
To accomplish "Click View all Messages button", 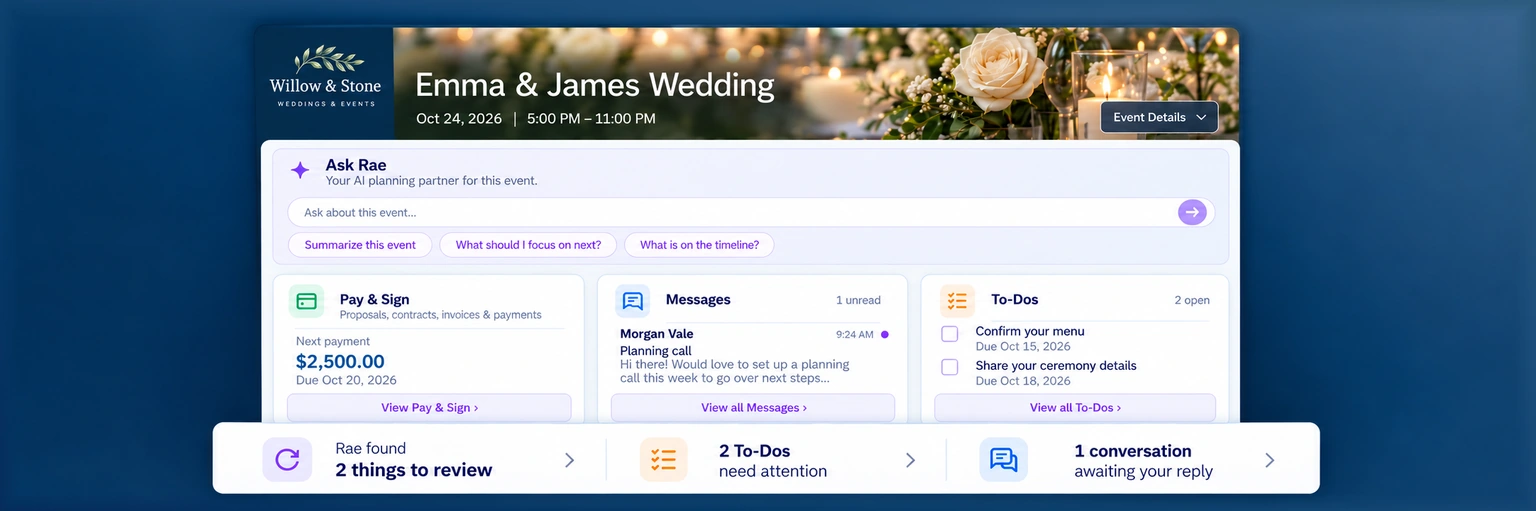I will [x=753, y=408].
